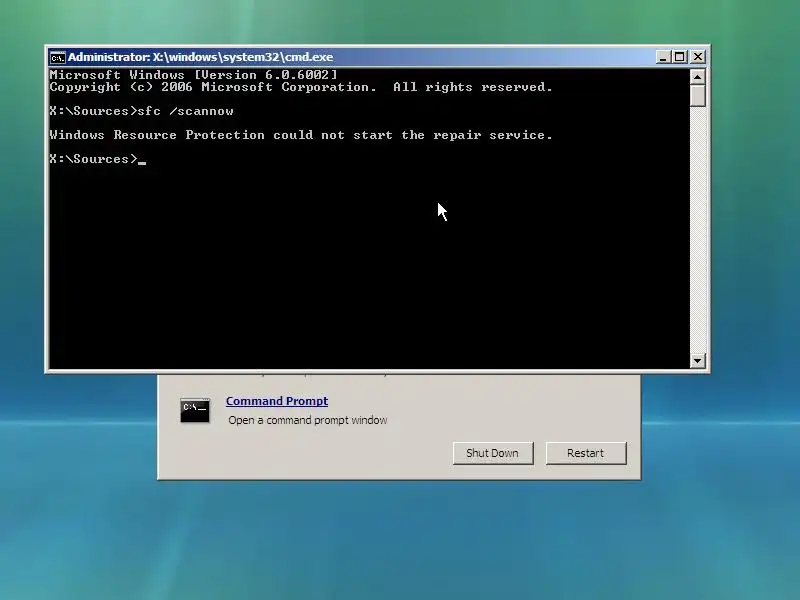Image resolution: width=800 pixels, height=600 pixels.
Task: Click the last 'X:\Sources>' prompt line
Action: pyautogui.click(x=97, y=159)
